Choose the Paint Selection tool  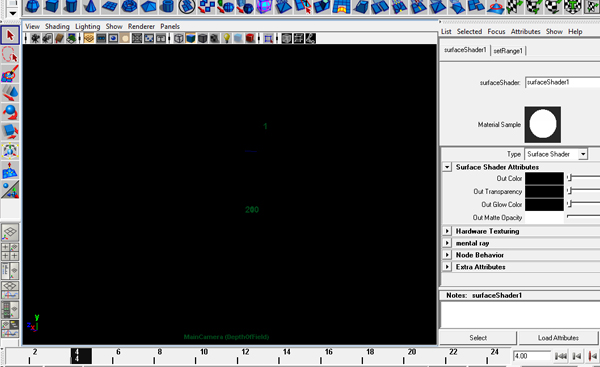pos(10,73)
